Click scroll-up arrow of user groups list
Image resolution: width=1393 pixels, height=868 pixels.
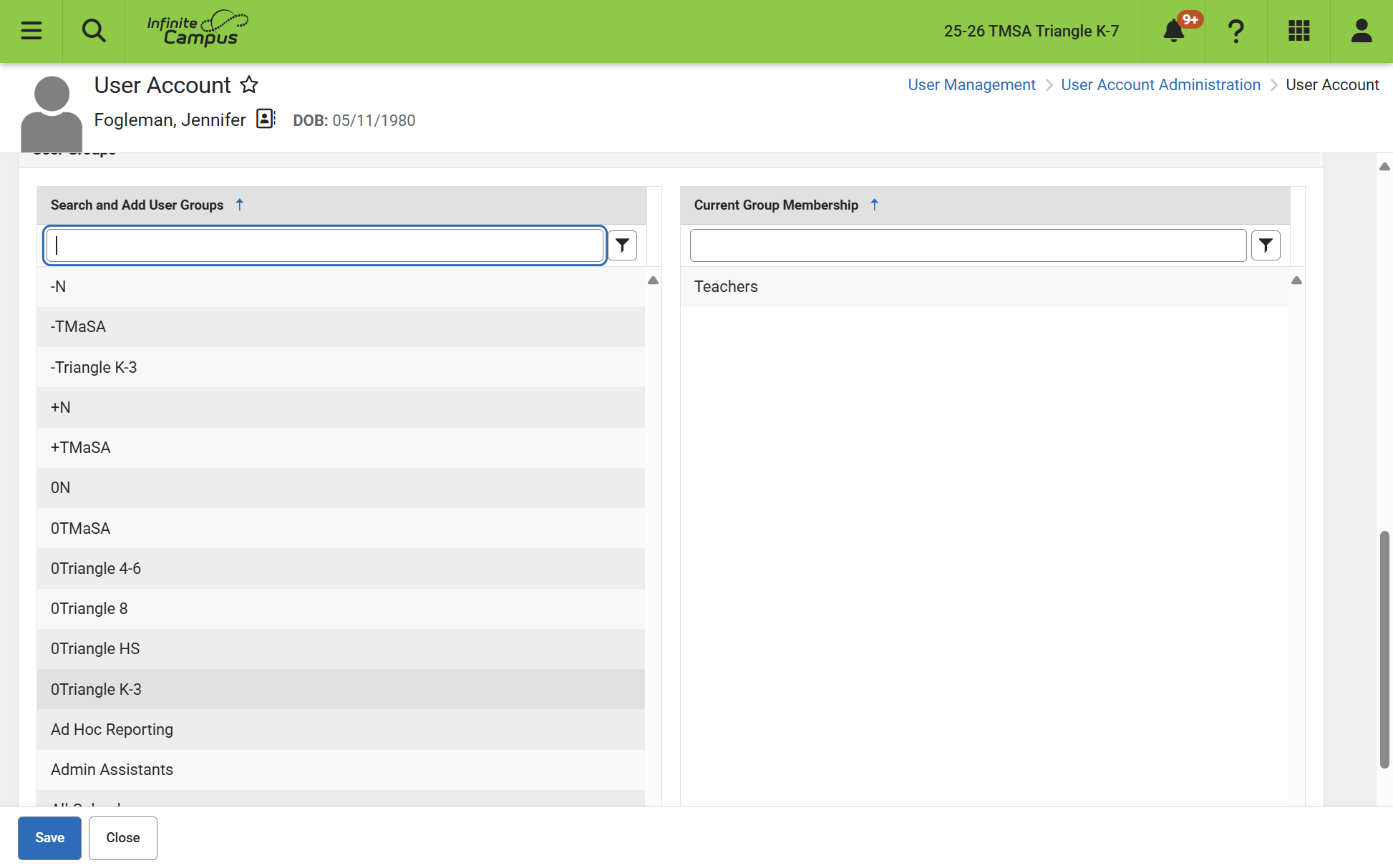pos(653,281)
